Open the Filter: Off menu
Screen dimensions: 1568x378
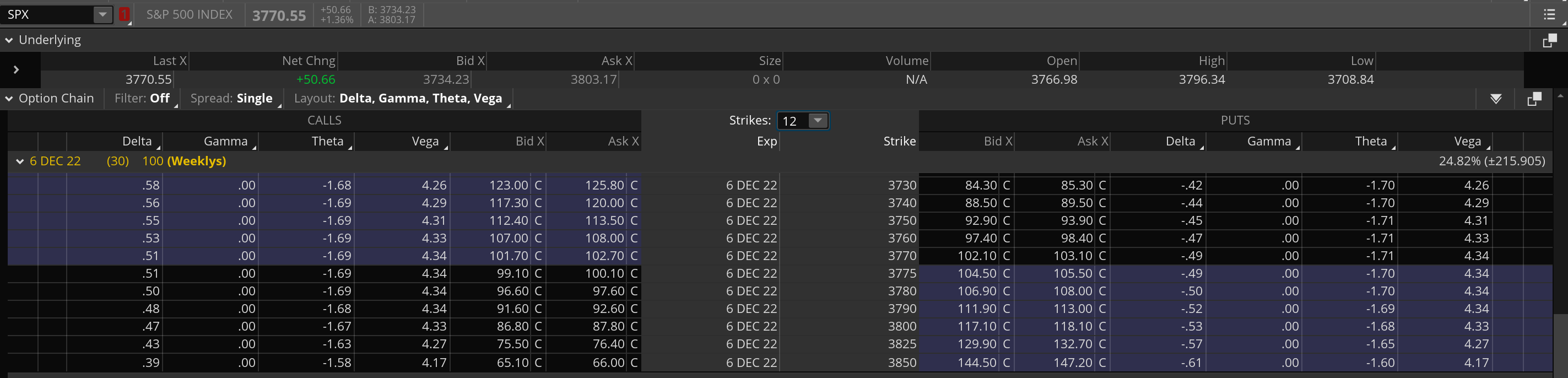143,99
